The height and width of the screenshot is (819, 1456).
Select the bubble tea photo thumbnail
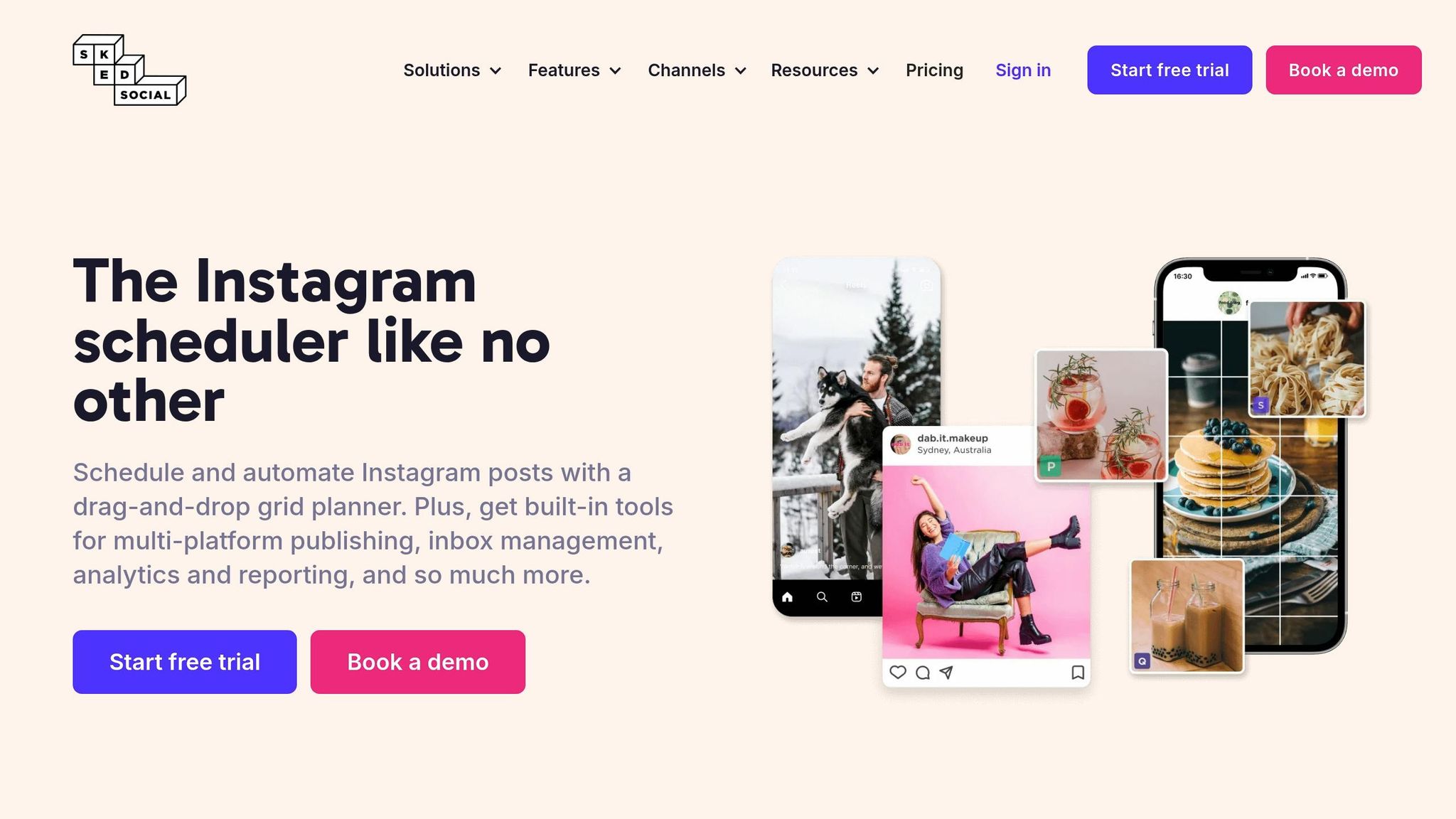pyautogui.click(x=1187, y=616)
